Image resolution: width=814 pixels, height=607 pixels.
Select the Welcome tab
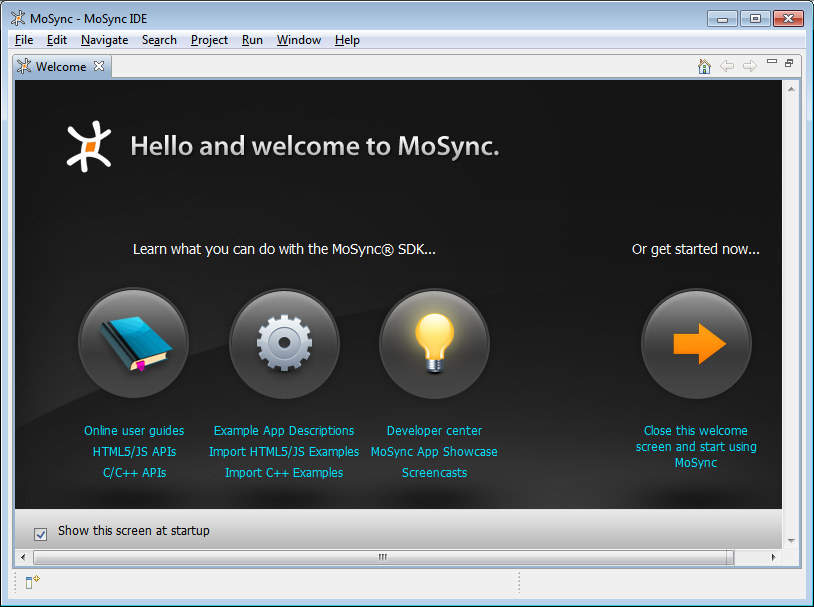pyautogui.click(x=61, y=66)
